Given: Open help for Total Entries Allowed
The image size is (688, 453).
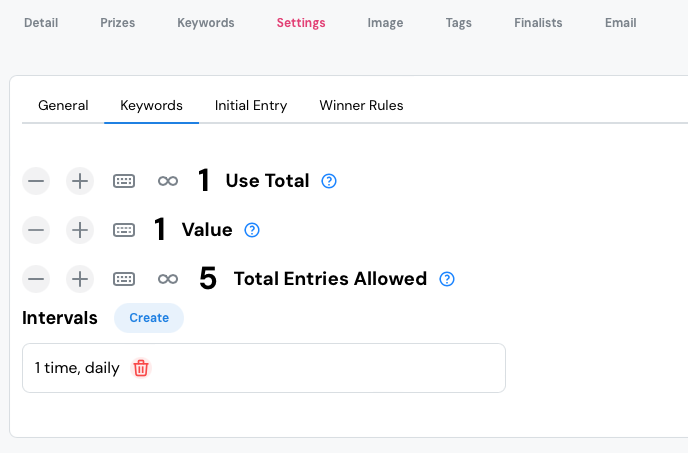Looking at the screenshot, I should (x=447, y=279).
